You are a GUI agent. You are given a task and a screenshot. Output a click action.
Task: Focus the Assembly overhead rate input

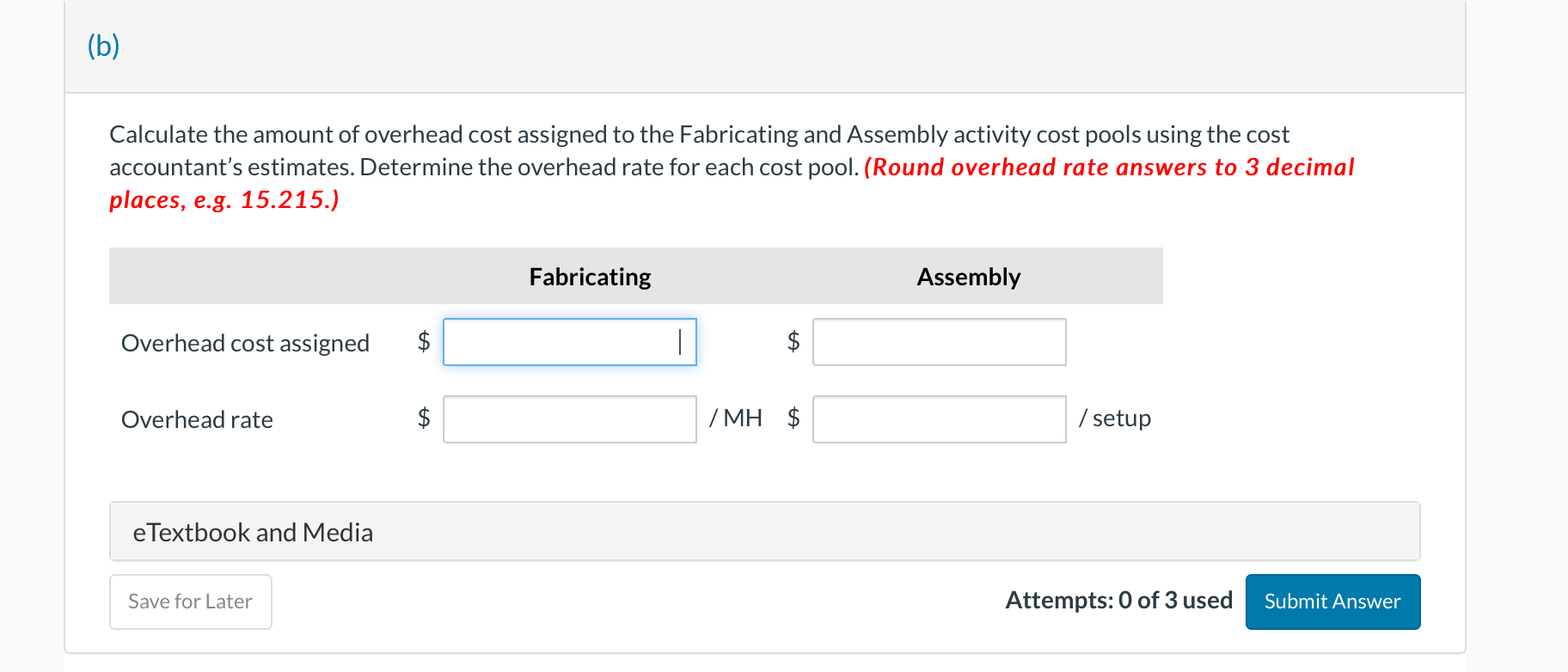click(939, 419)
